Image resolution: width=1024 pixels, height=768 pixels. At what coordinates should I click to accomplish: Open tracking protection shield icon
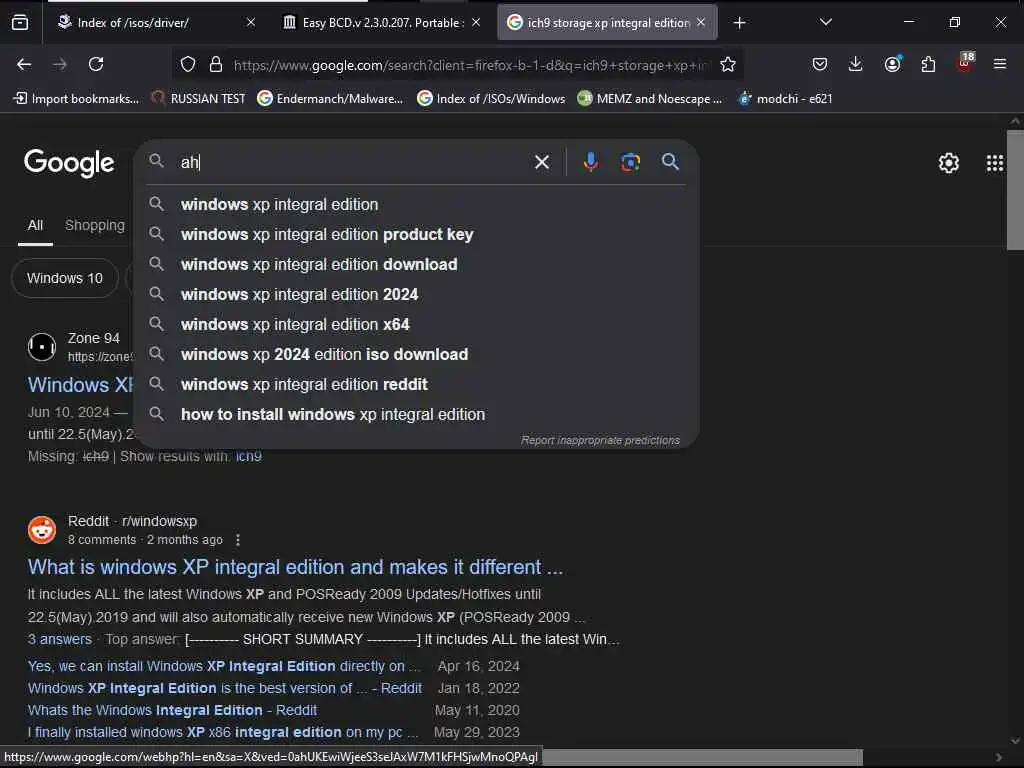click(x=188, y=64)
